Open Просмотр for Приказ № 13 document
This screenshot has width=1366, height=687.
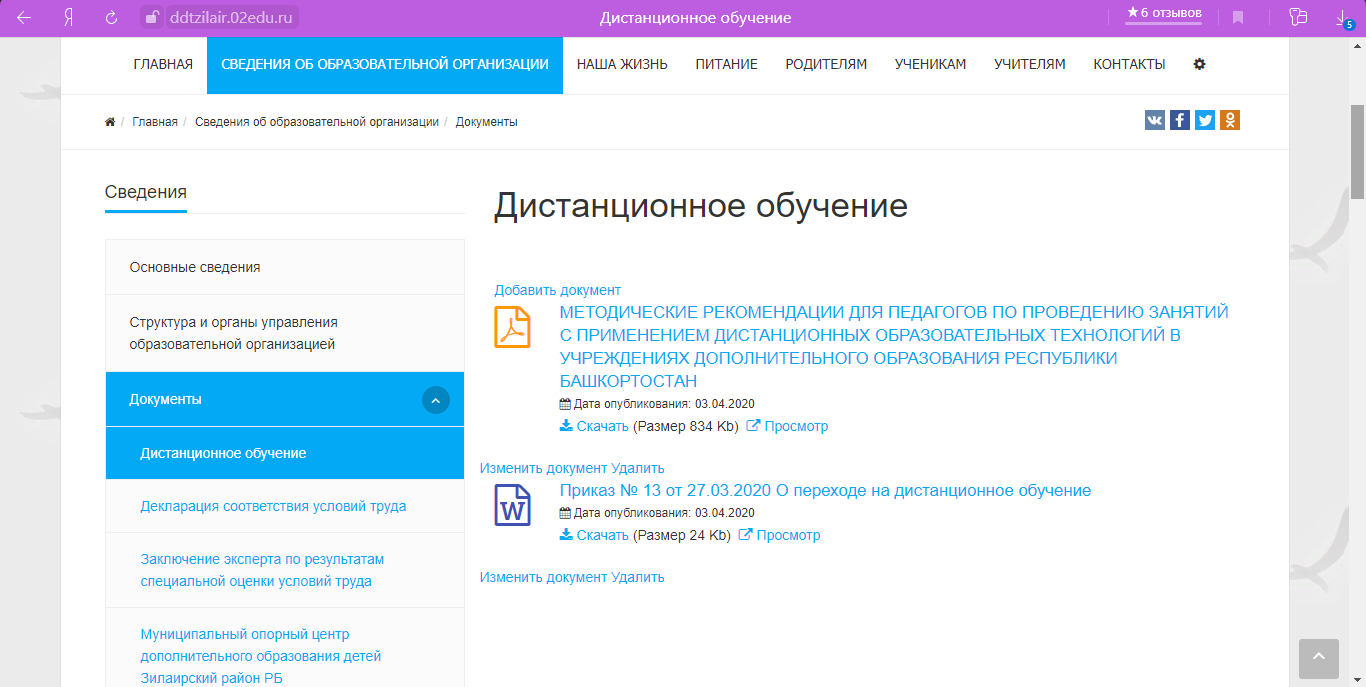[x=788, y=535]
